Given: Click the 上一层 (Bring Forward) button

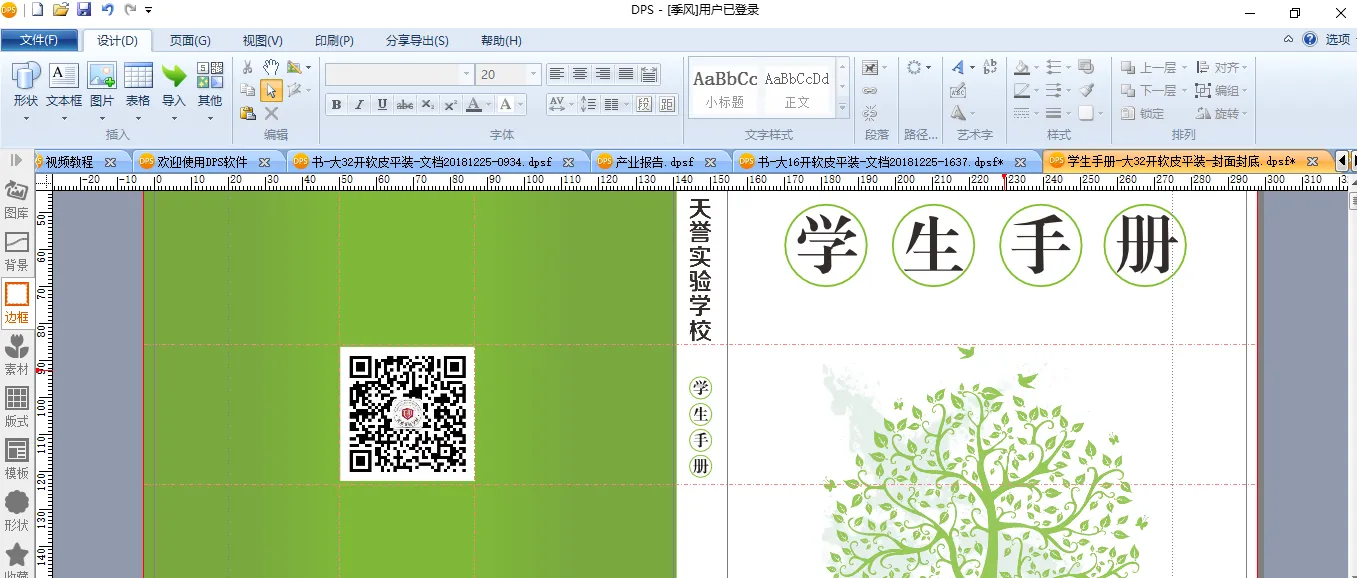Looking at the screenshot, I should [1154, 68].
